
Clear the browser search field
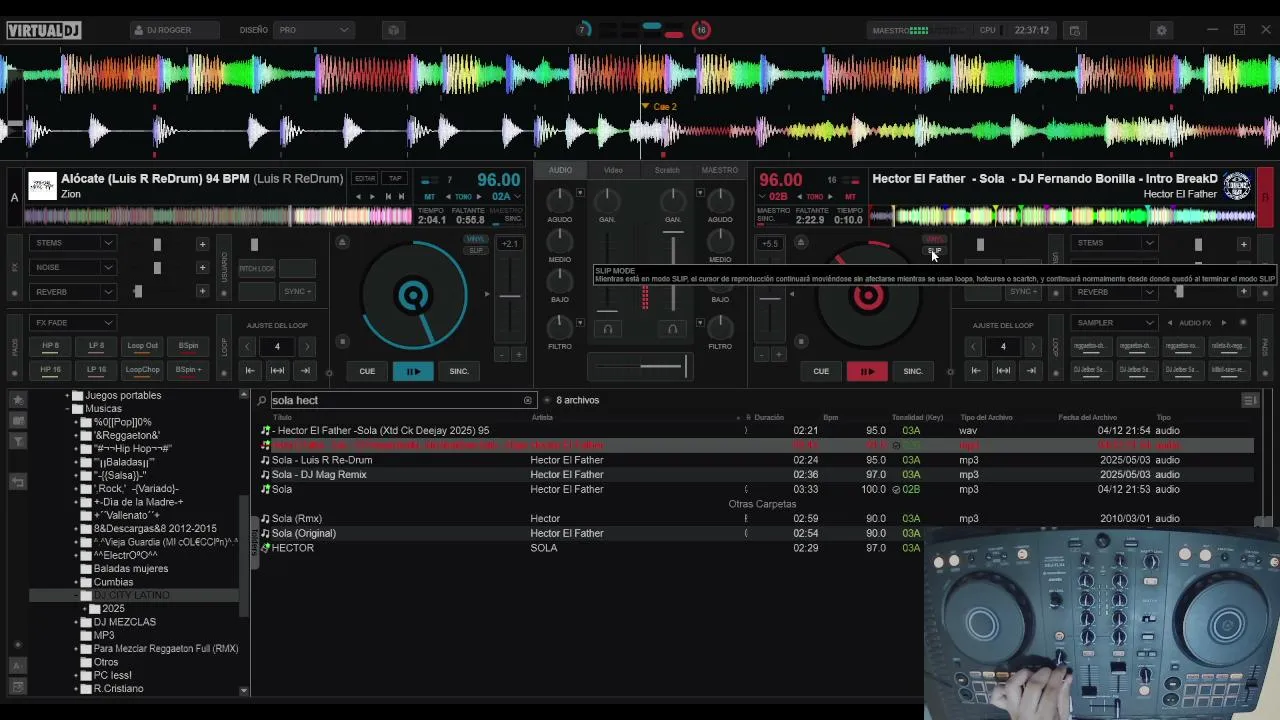tap(528, 400)
